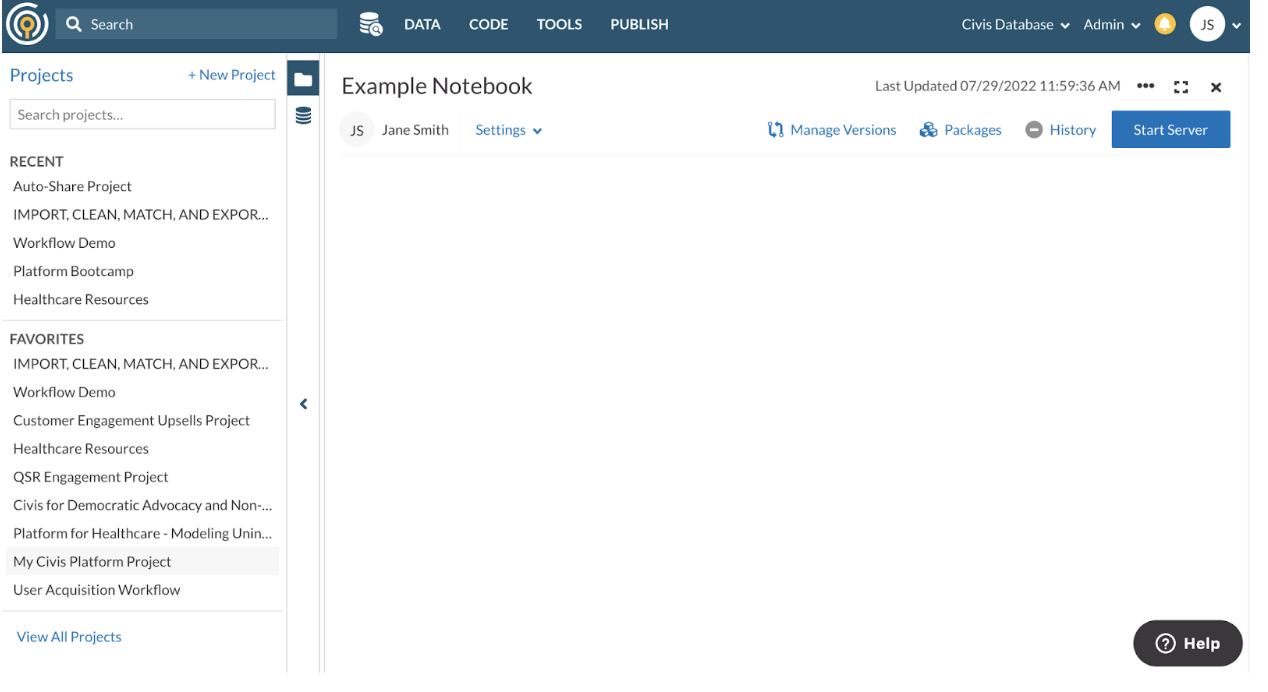Open the TOOLS menu
The width and height of the screenshot is (1268, 692).
tap(559, 25)
